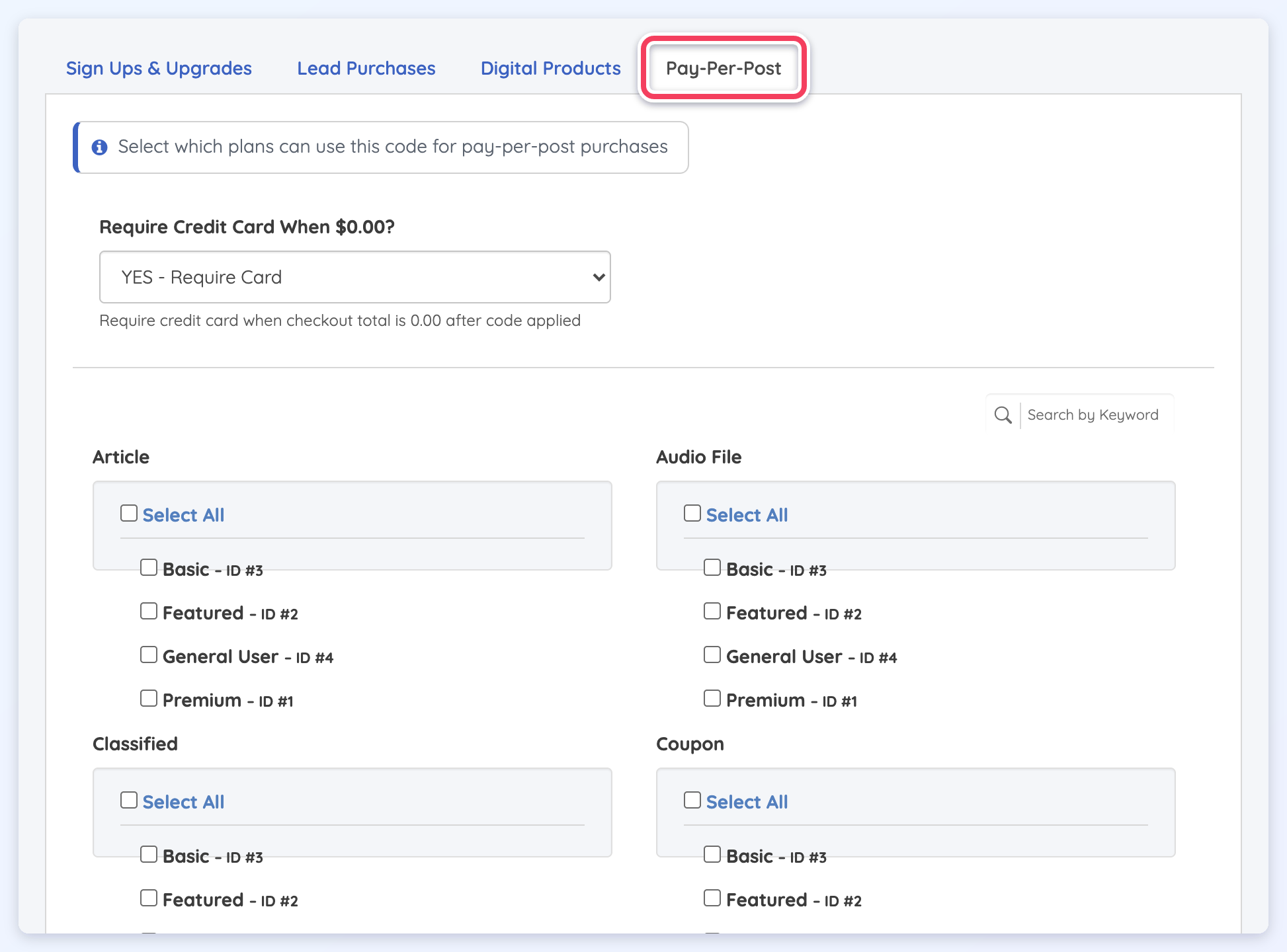
Task: Click the Select All link text under Article
Action: (183, 515)
